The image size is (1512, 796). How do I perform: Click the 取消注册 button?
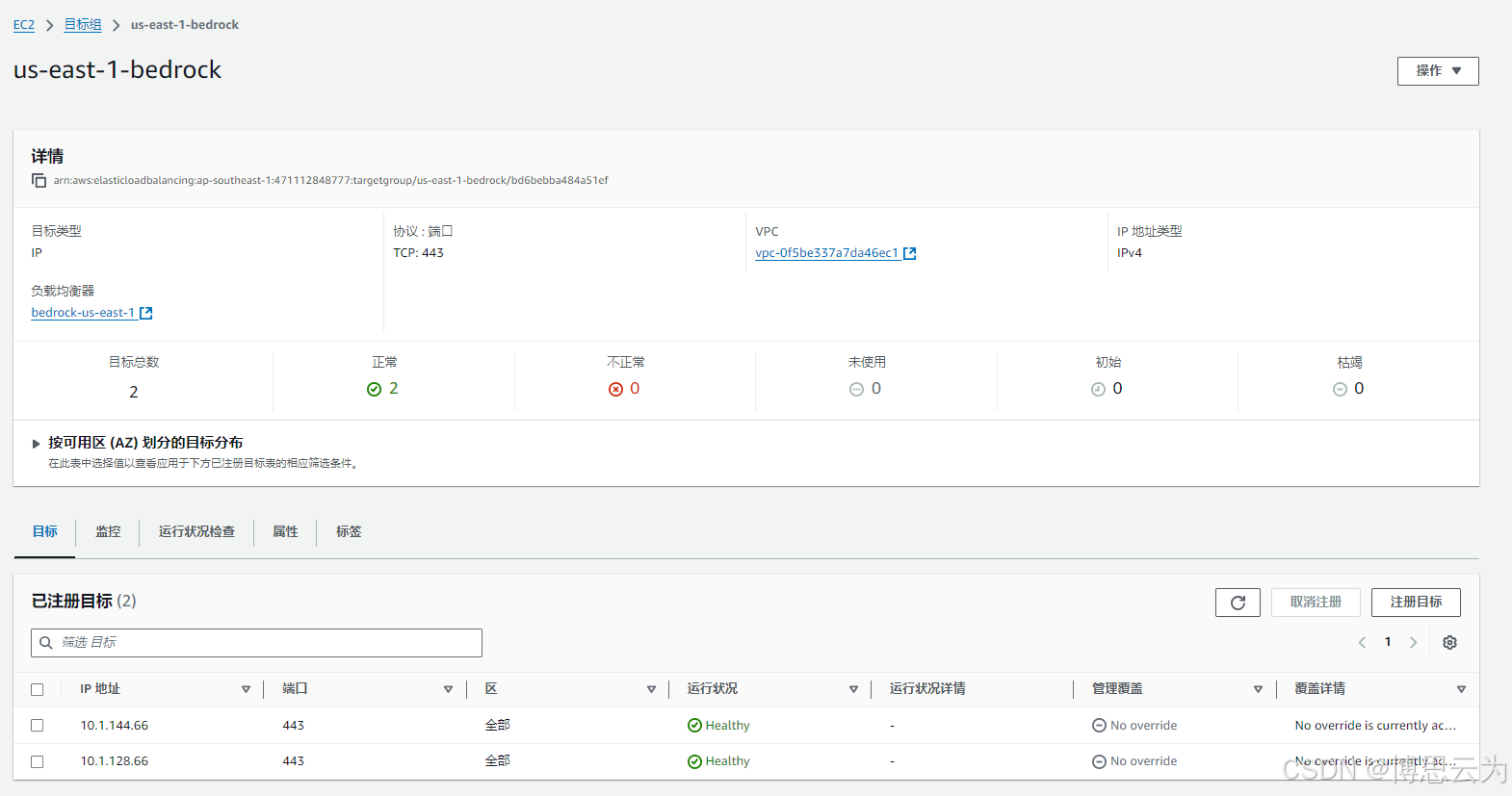click(1316, 603)
